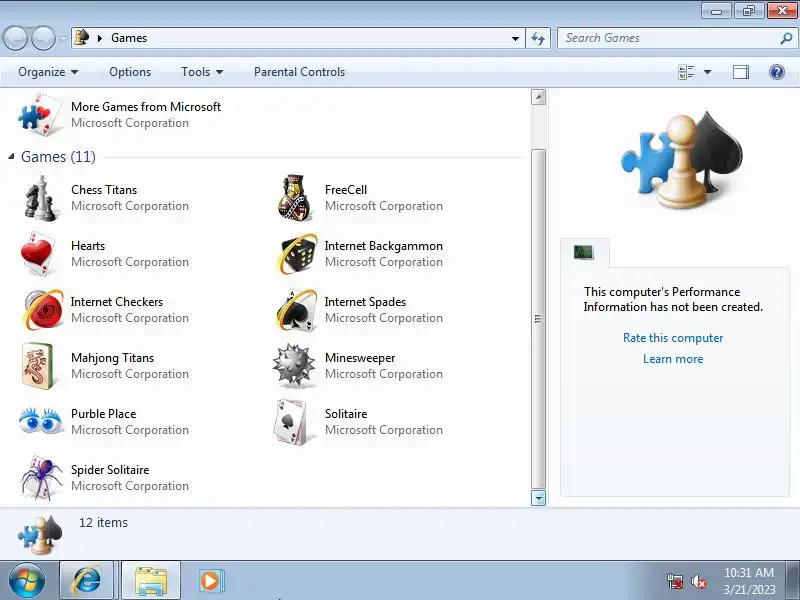Viewport: 800px width, 600px height.
Task: Click Rate this computer link
Action: click(673, 338)
